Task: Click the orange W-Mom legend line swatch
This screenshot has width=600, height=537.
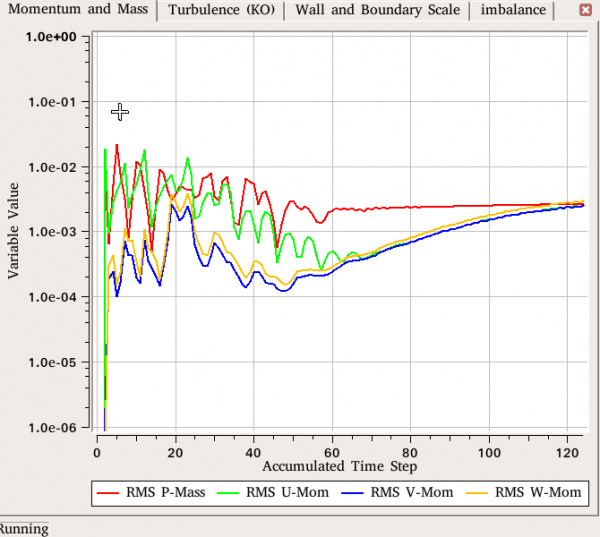Action: [x=477, y=493]
